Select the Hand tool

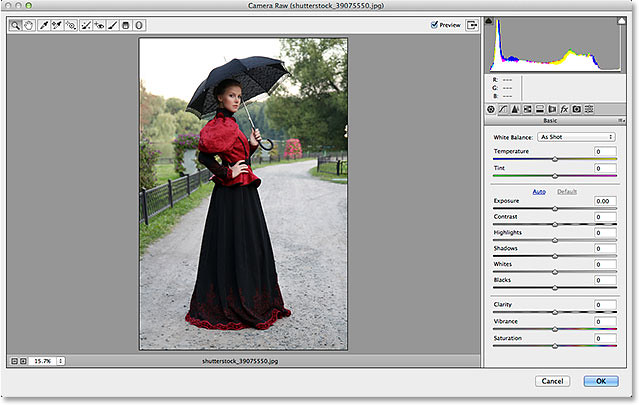coord(29,25)
